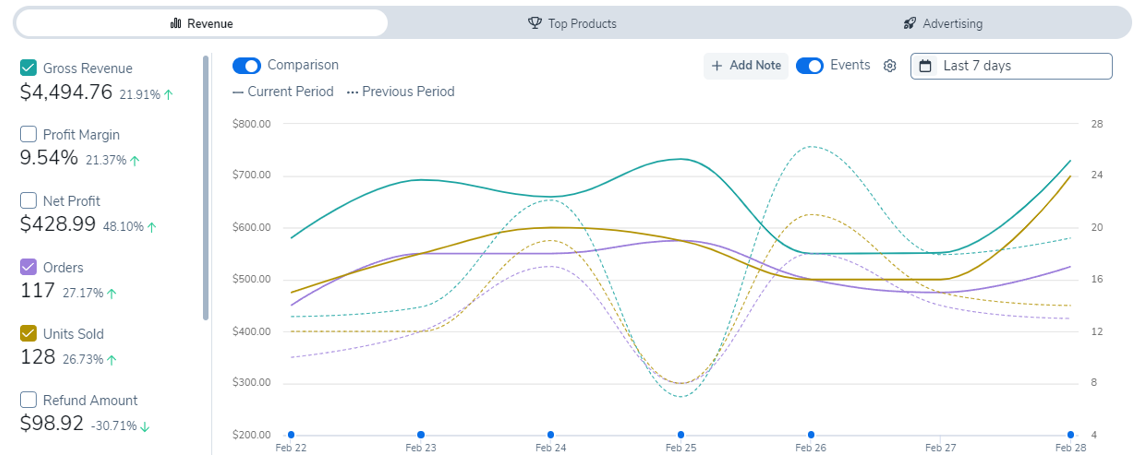Click the calendar icon in date picker
The height and width of the screenshot is (457, 1137).
pos(926,66)
